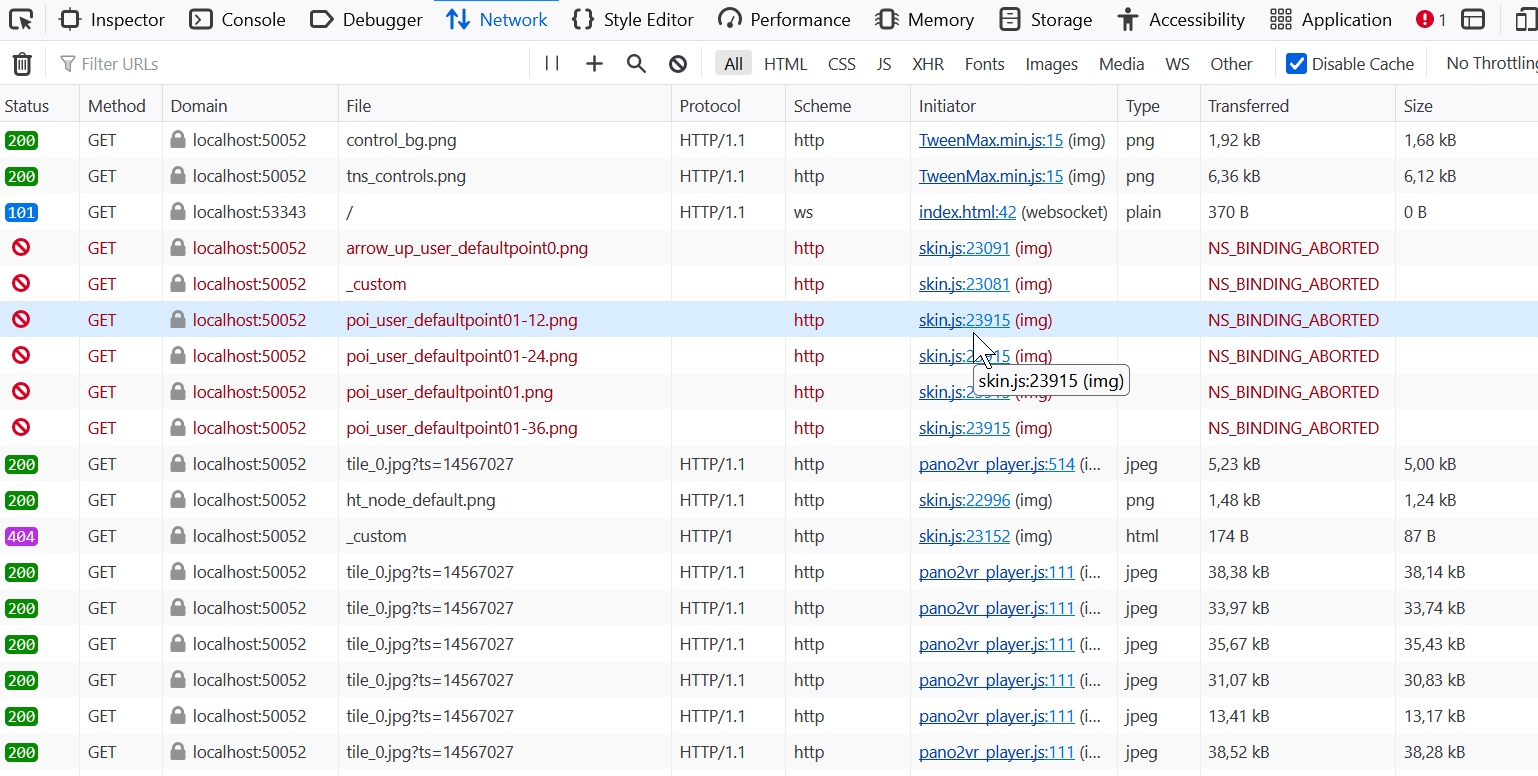Open TweenMax.min.js:15 link for control_bg.png
1538x776 pixels.
tap(991, 140)
